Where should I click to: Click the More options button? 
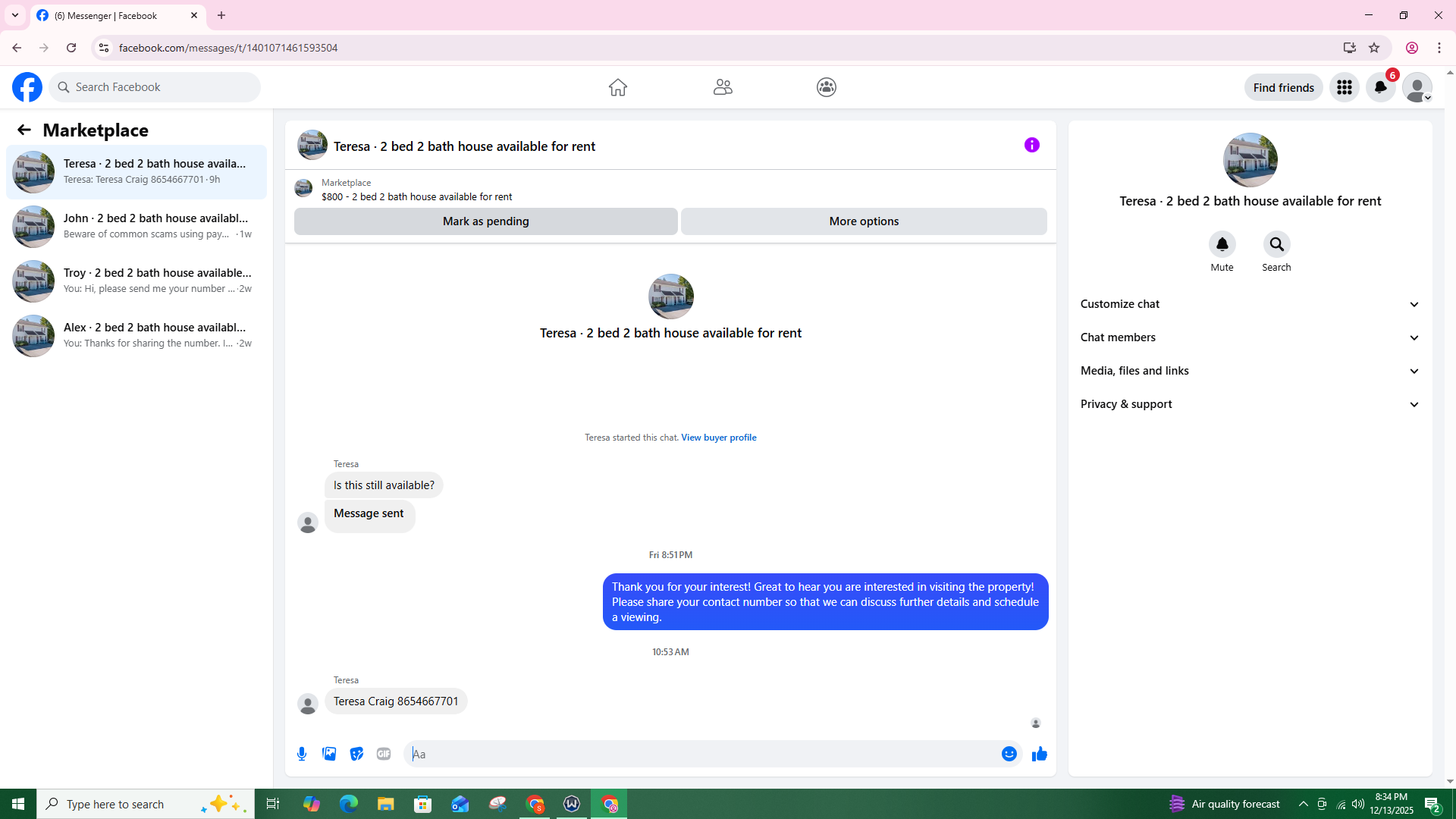point(864,221)
